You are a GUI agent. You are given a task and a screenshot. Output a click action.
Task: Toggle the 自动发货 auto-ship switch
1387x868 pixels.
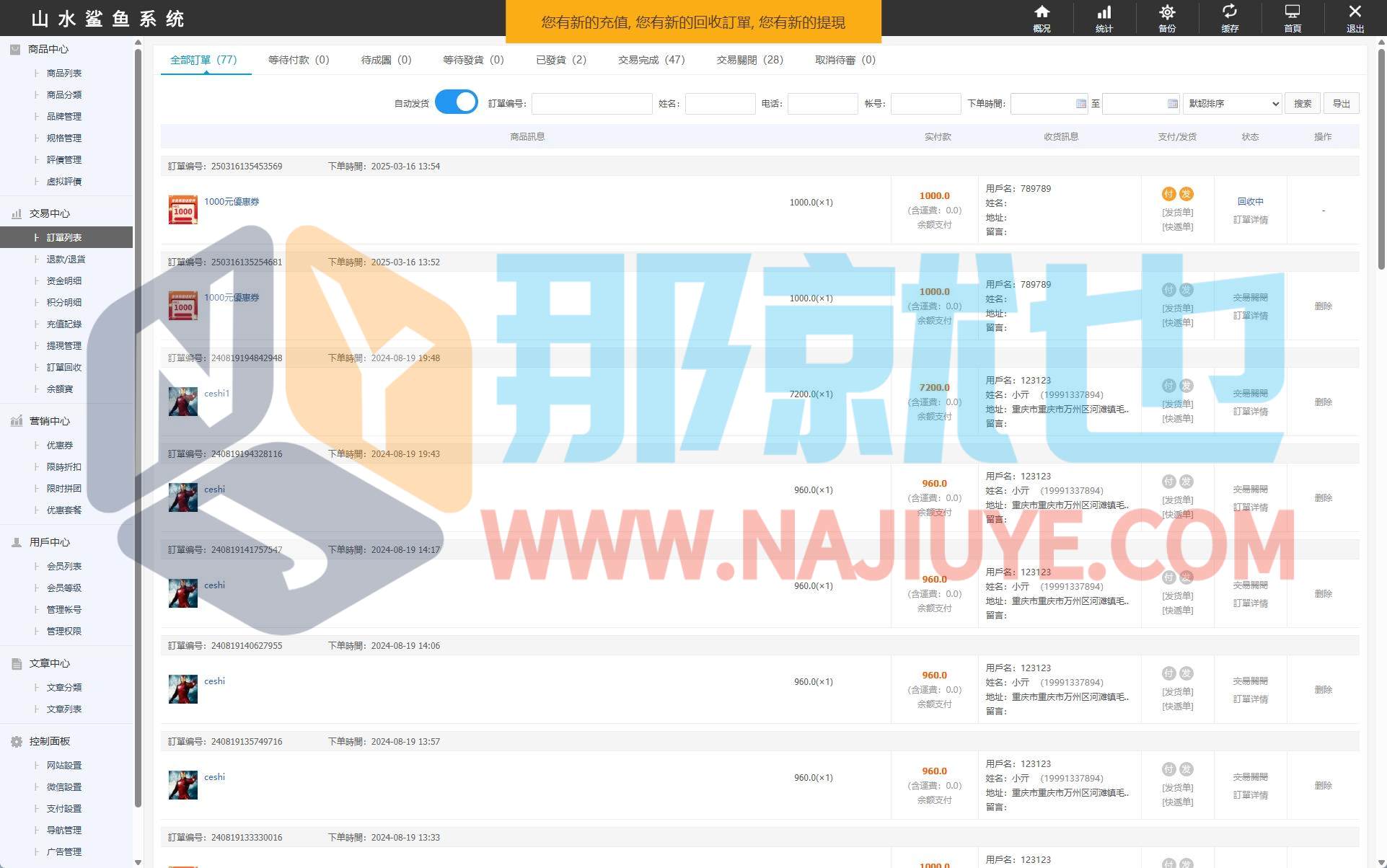(456, 102)
